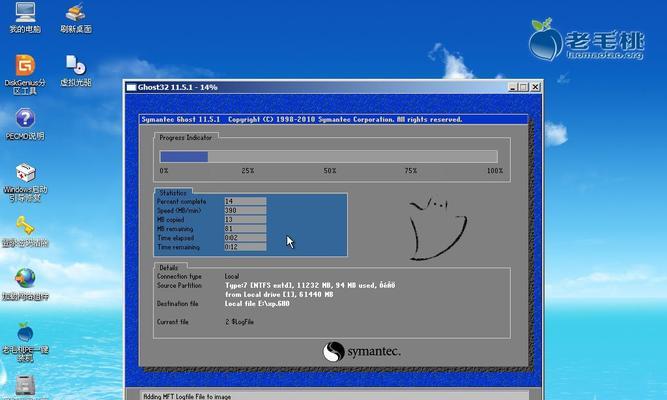Click the Symantec logo in the Ghost window
This screenshot has height=400, width=667.
click(361, 351)
